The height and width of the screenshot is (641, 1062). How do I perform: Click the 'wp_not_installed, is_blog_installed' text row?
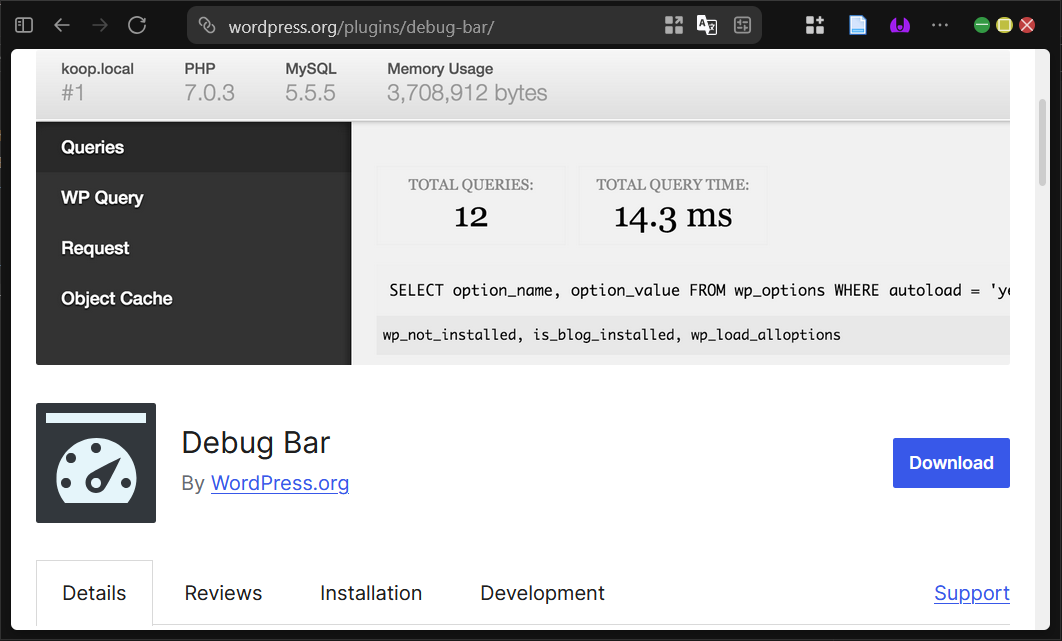pyautogui.click(x=693, y=335)
